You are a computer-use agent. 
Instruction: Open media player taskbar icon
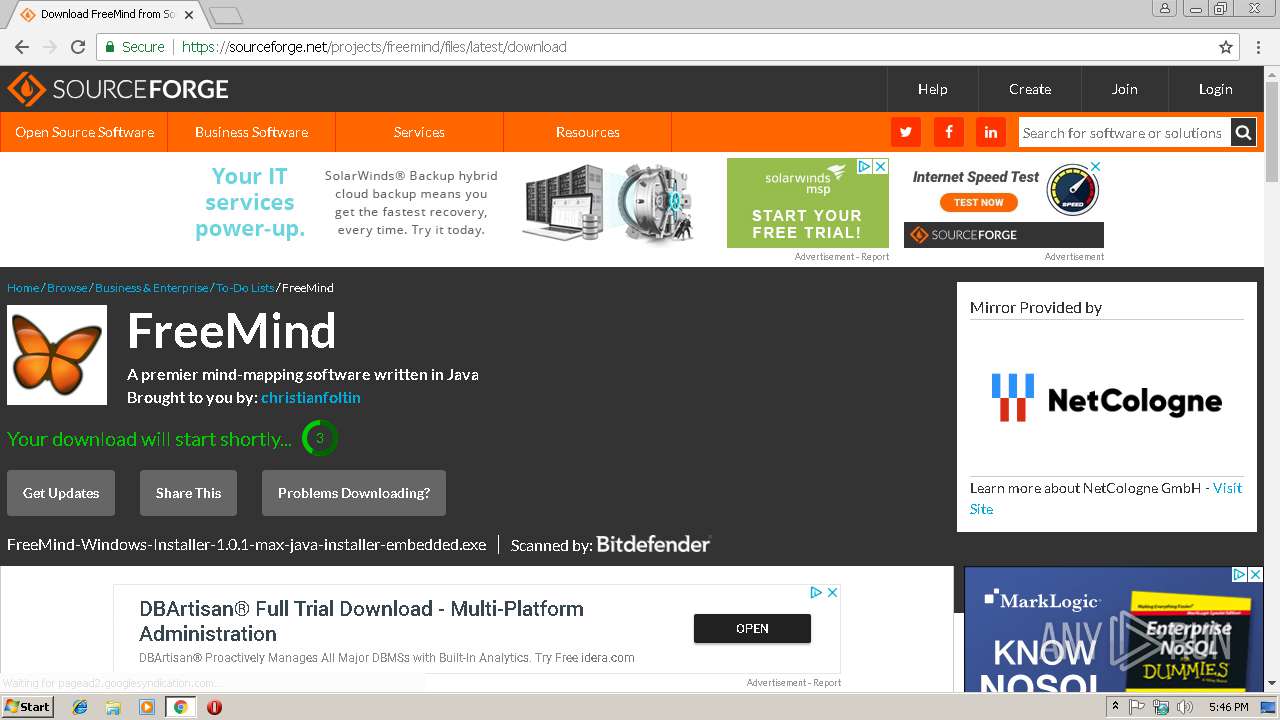coord(146,707)
